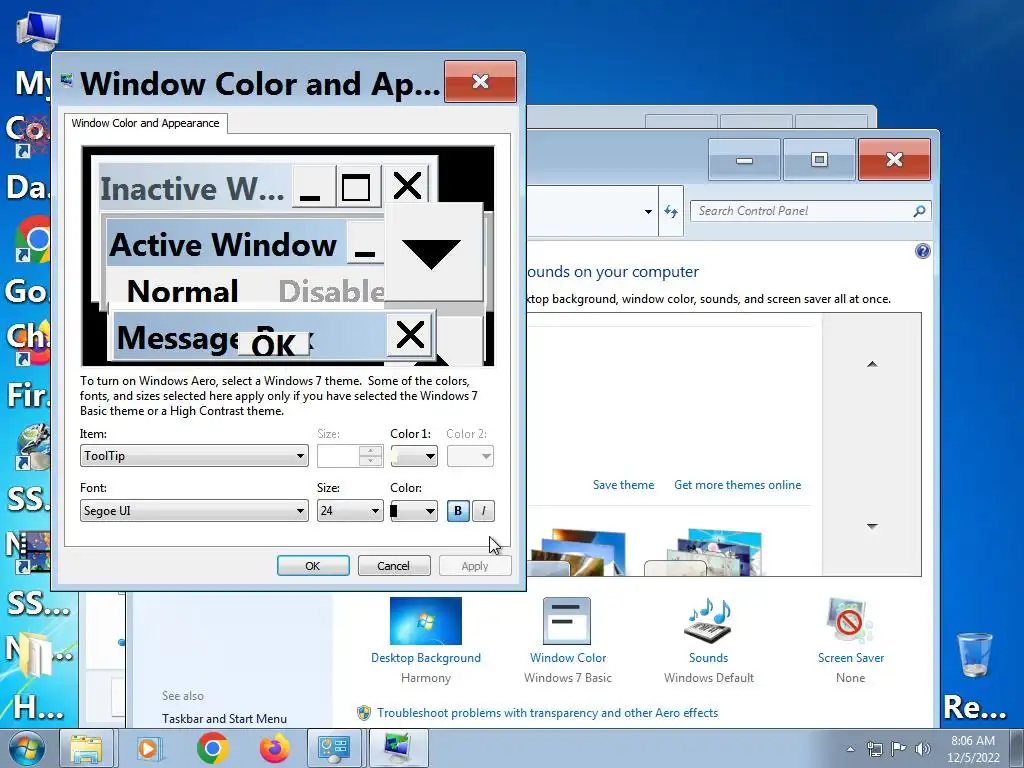This screenshot has width=1024, height=768.
Task: Click Cancel in Window Color and Appearance dialog
Action: tap(394, 566)
